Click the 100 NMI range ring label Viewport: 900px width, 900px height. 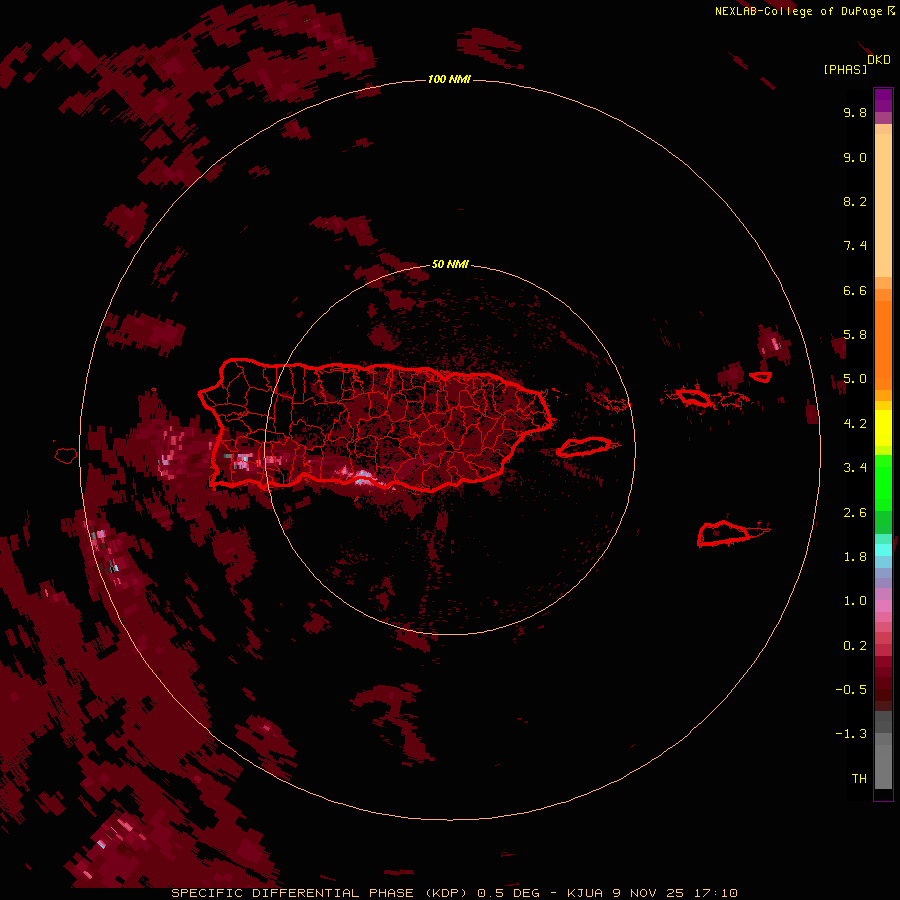point(449,79)
